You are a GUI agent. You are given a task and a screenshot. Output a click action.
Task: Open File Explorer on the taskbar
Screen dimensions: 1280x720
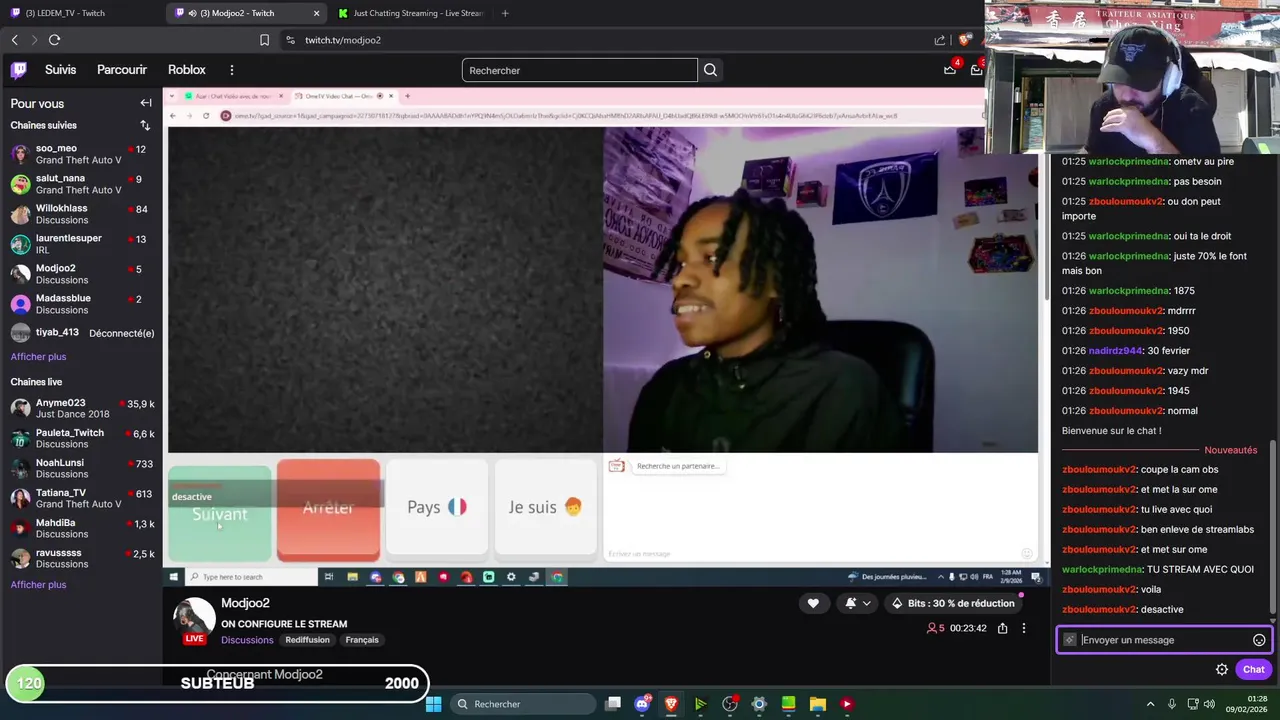pyautogui.click(x=817, y=704)
